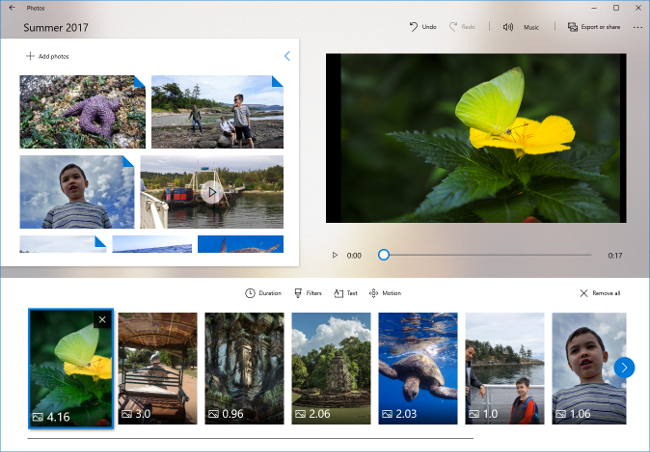650x452 pixels.
Task: Open the Music options
Action: tap(521, 27)
